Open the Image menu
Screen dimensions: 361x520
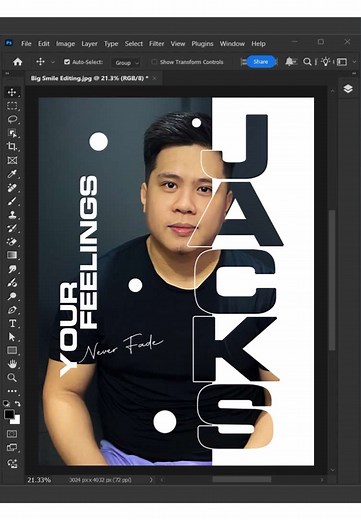[x=65, y=44]
